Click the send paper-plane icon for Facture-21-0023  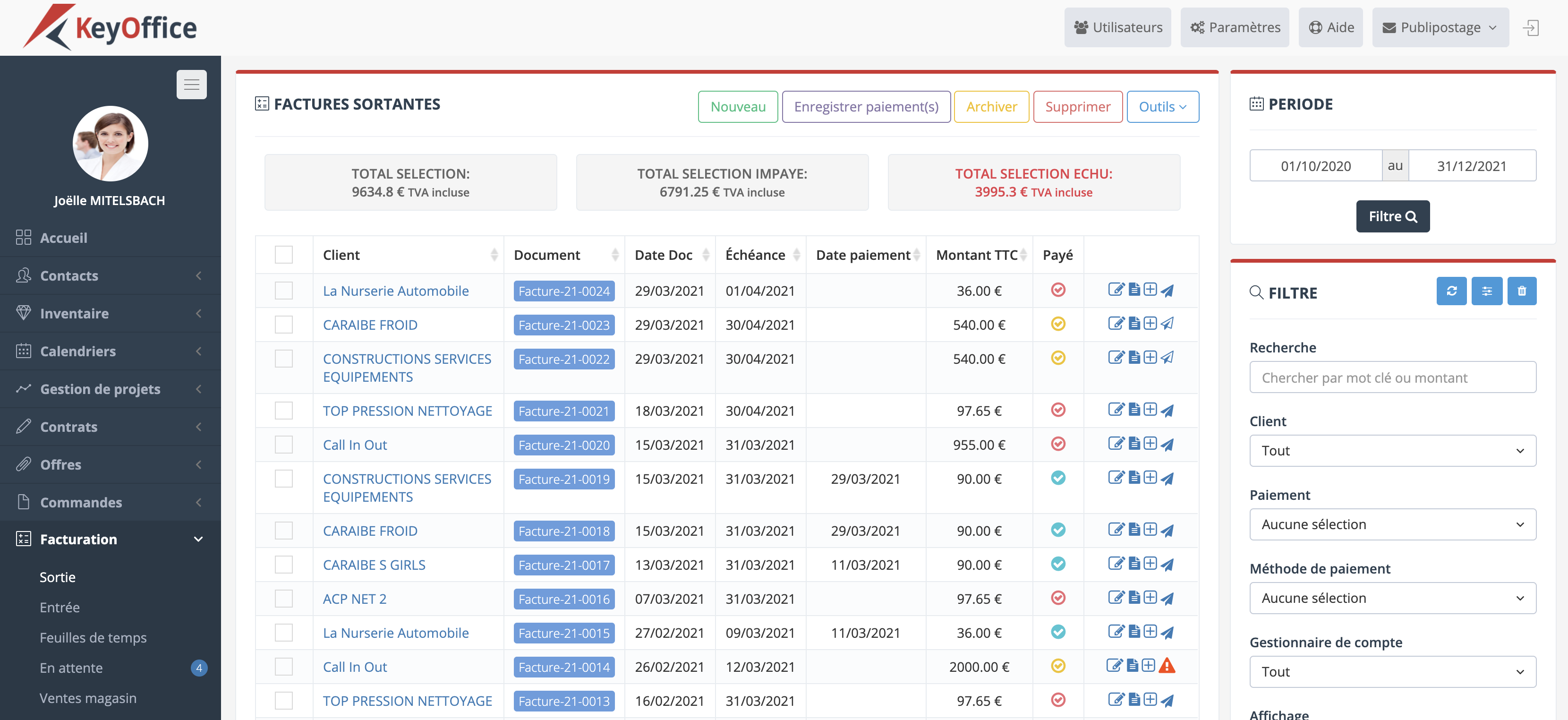tap(1167, 324)
